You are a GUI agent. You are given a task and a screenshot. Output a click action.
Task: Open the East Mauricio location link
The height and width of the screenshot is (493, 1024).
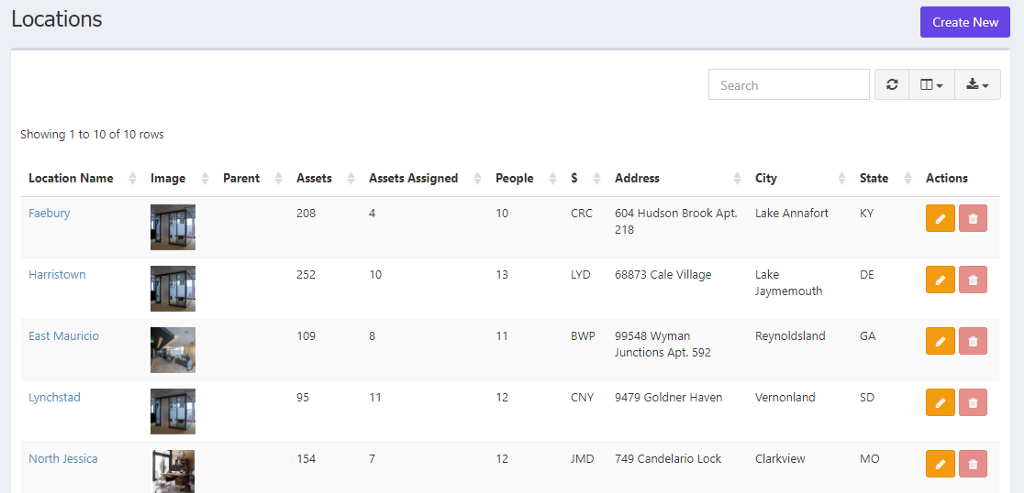64,336
